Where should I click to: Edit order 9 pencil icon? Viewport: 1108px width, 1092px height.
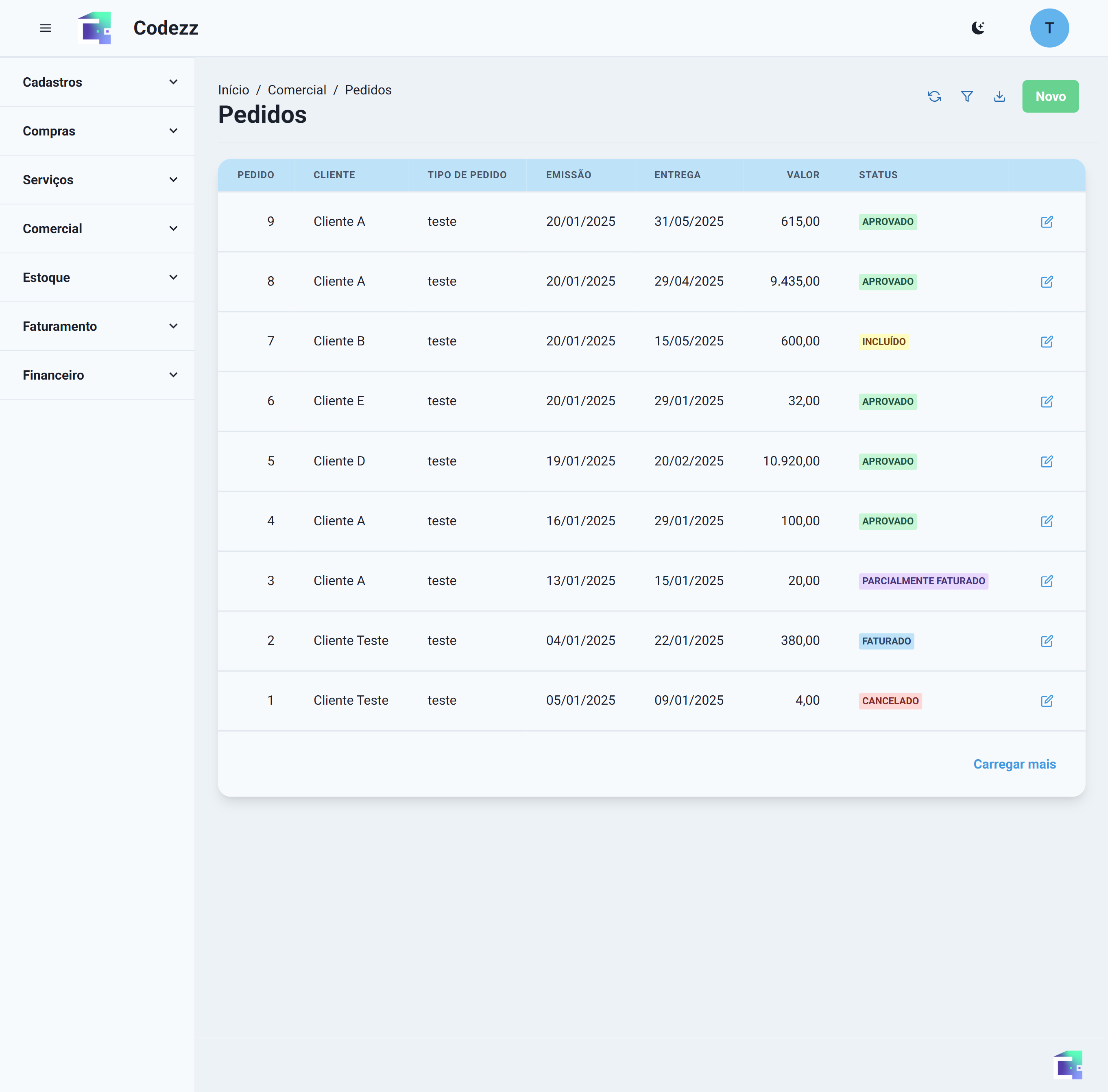[x=1047, y=222]
